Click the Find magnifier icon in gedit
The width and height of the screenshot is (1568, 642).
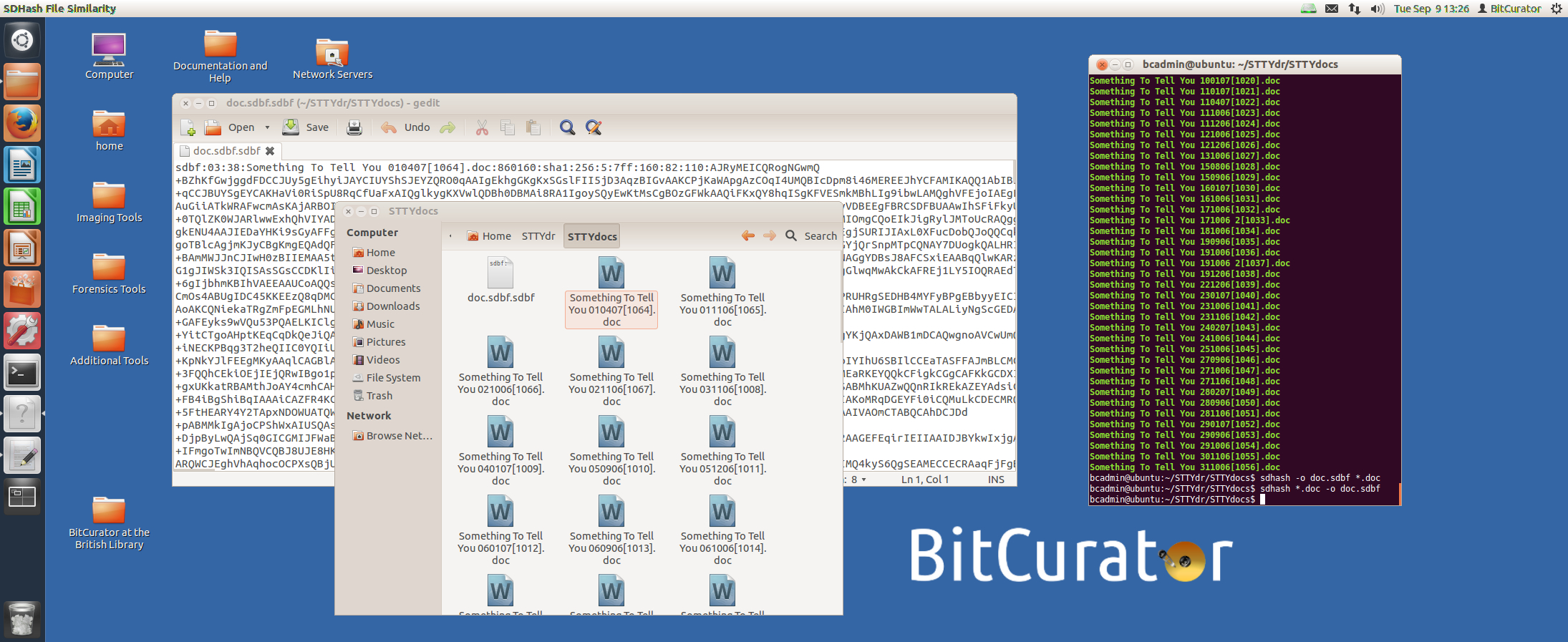pyautogui.click(x=567, y=127)
